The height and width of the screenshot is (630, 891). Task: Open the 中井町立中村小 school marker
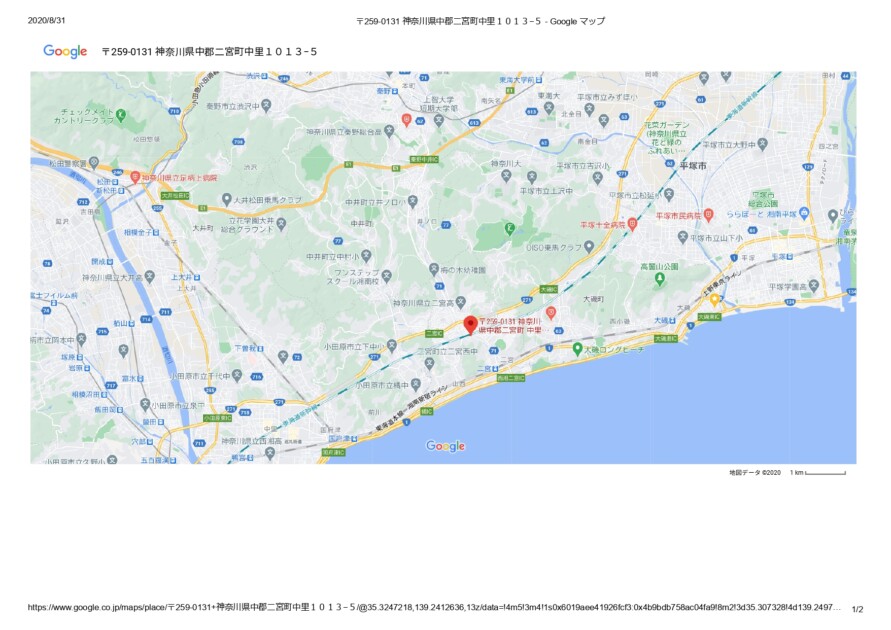[367, 256]
